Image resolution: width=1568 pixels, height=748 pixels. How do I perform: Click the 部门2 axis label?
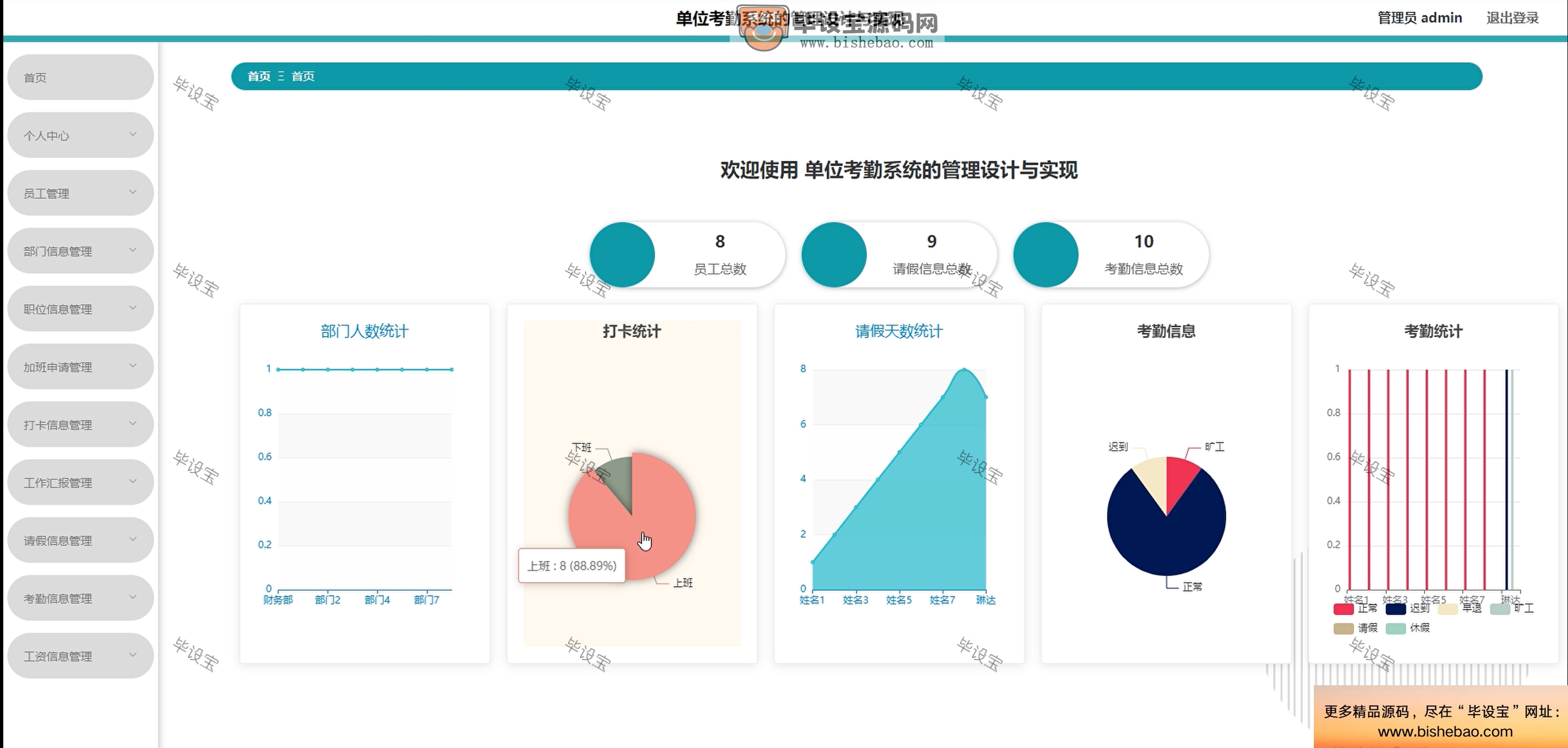pos(327,600)
